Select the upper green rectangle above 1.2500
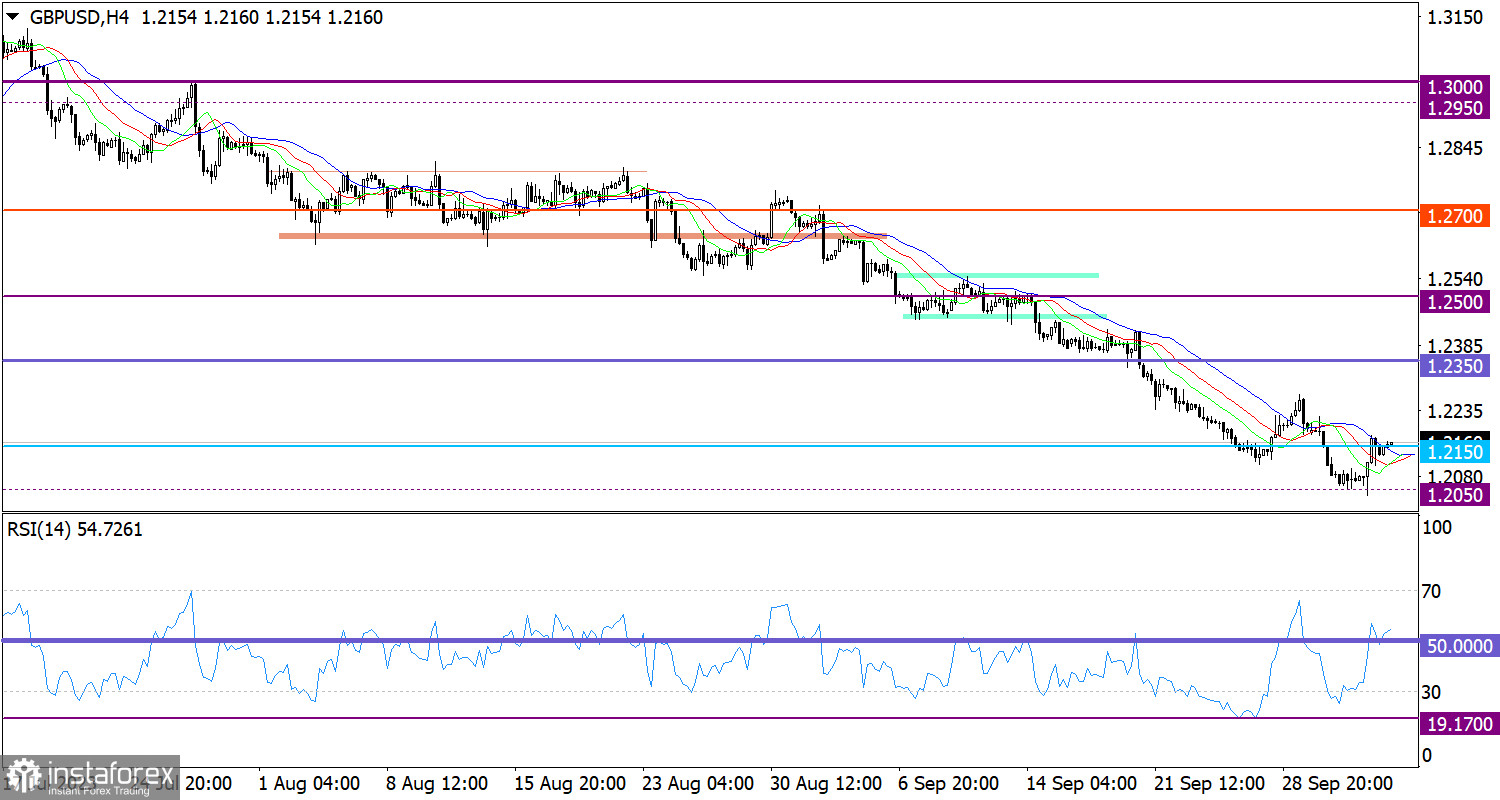The width and height of the screenshot is (1500, 800). tap(998, 274)
